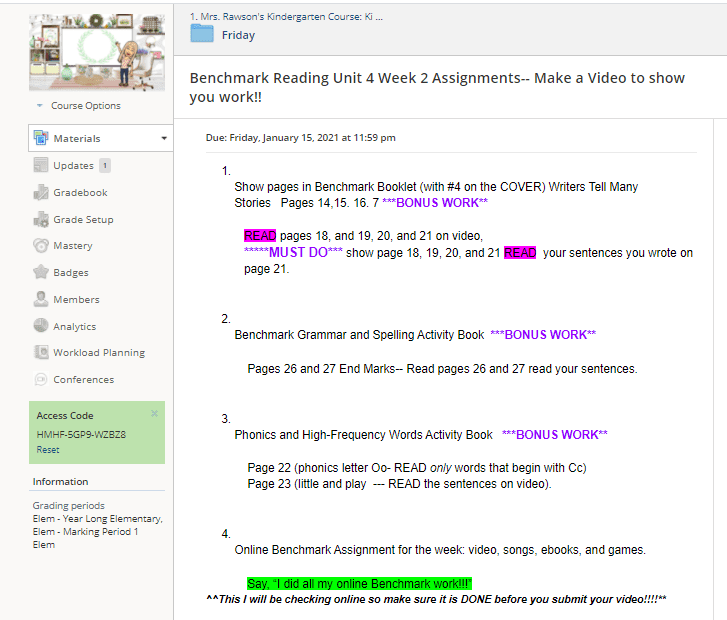Click the due date Friday, January 15, 2021
The height and width of the screenshot is (620, 727).
(300, 138)
